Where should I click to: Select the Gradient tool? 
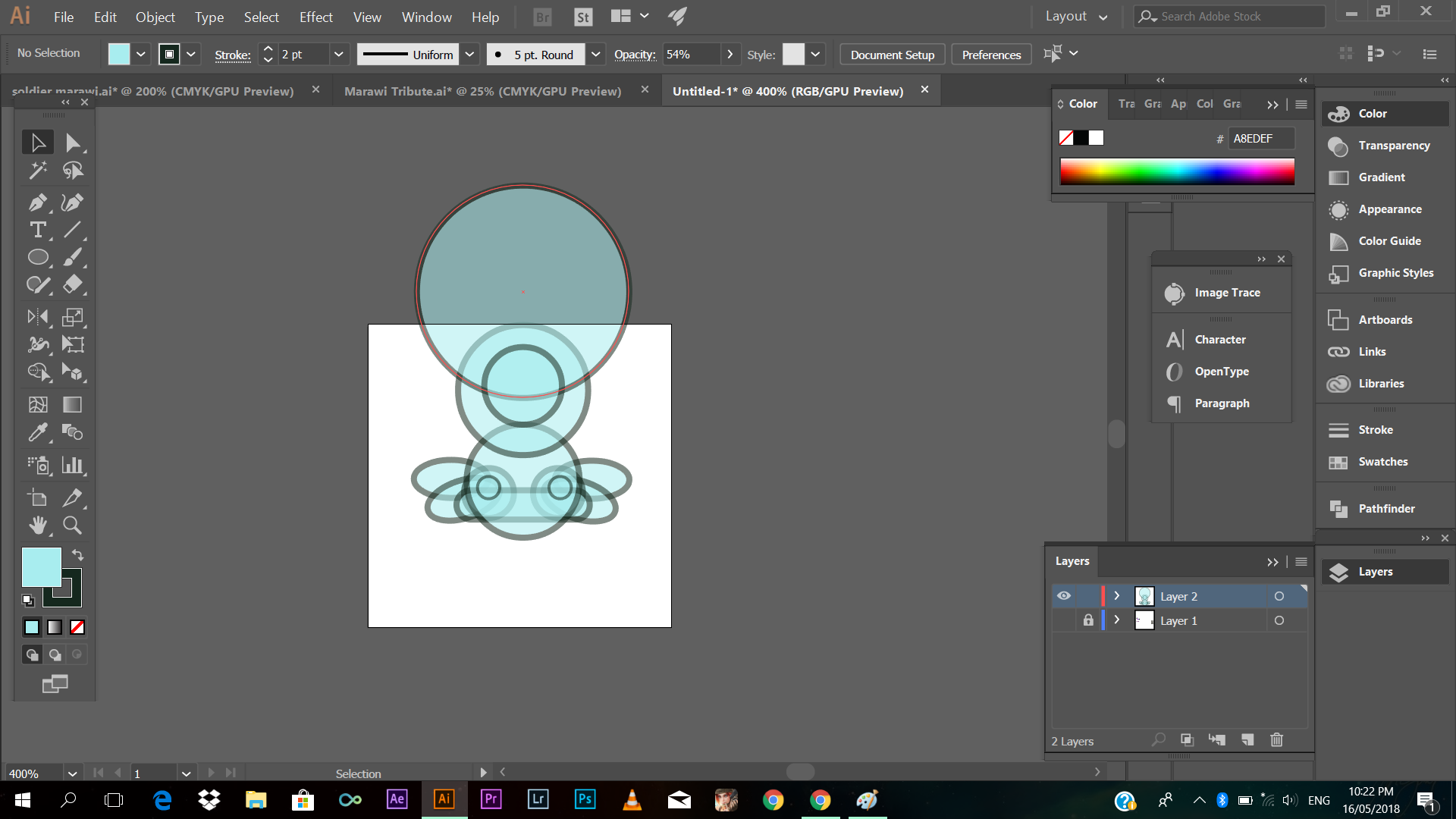[73, 404]
